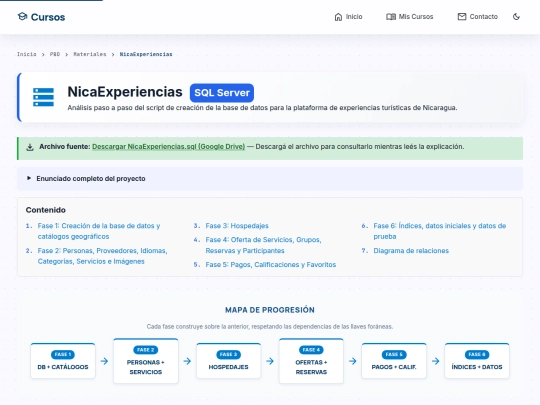Select the FASE 1 DB + Catálogos card
The height and width of the screenshot is (405, 540).
[63, 361]
